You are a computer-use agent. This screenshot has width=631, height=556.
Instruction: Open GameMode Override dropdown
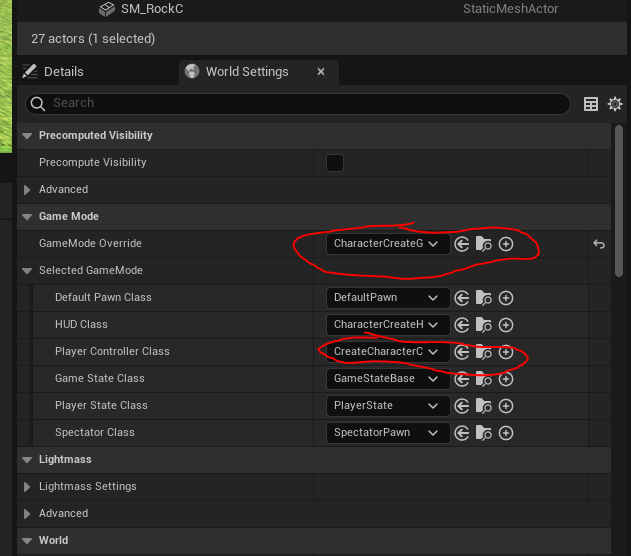click(388, 244)
